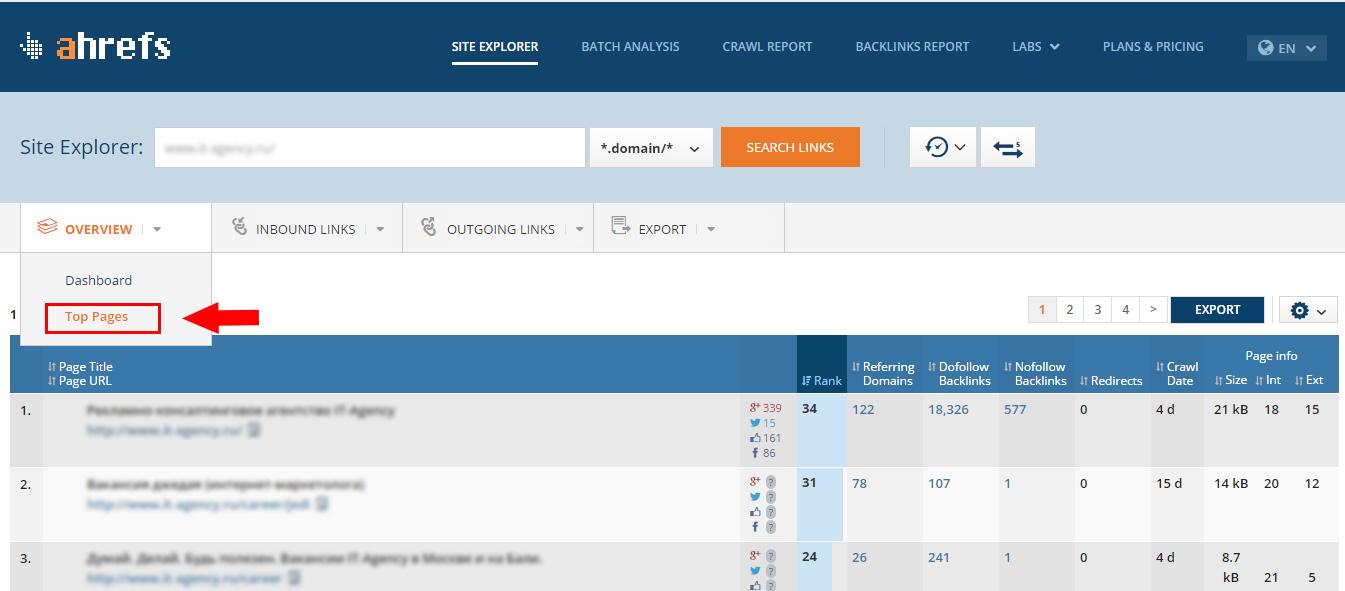Click the question mark beside row 2 Google+
Image resolution: width=1345 pixels, height=591 pixels.
(x=771, y=482)
